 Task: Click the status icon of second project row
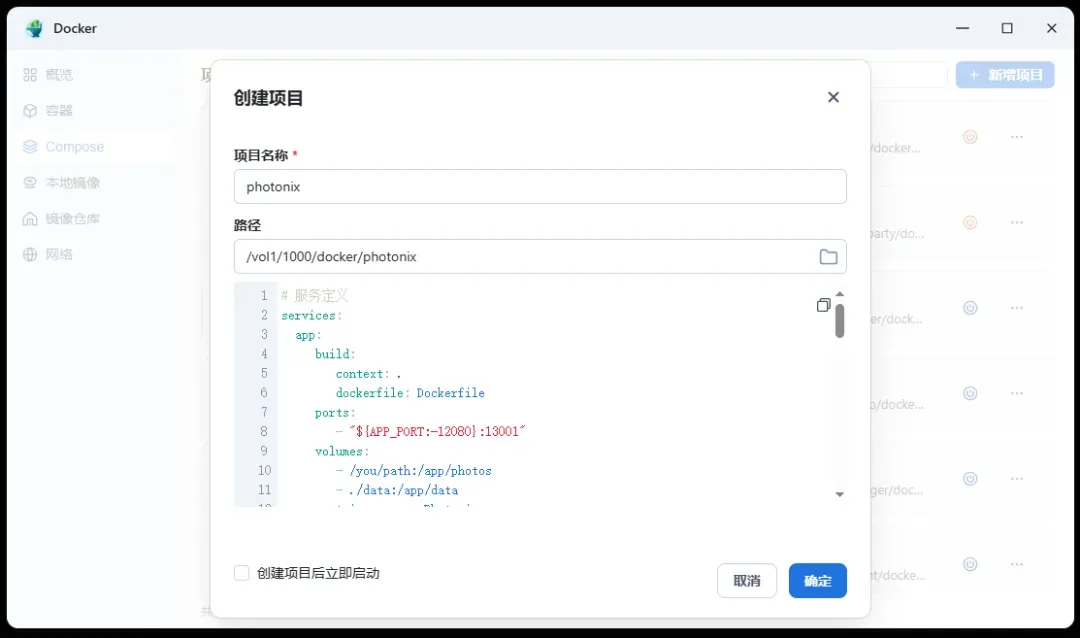969,222
